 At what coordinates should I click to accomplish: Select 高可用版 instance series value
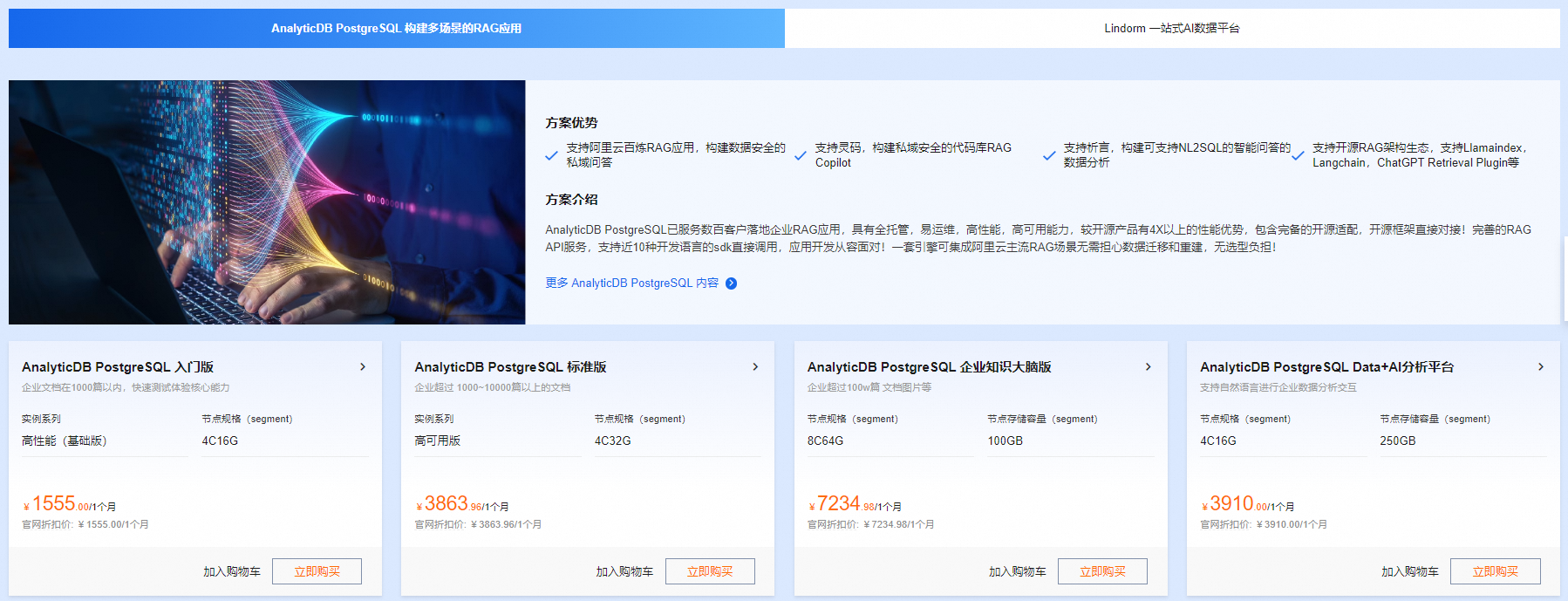(438, 441)
